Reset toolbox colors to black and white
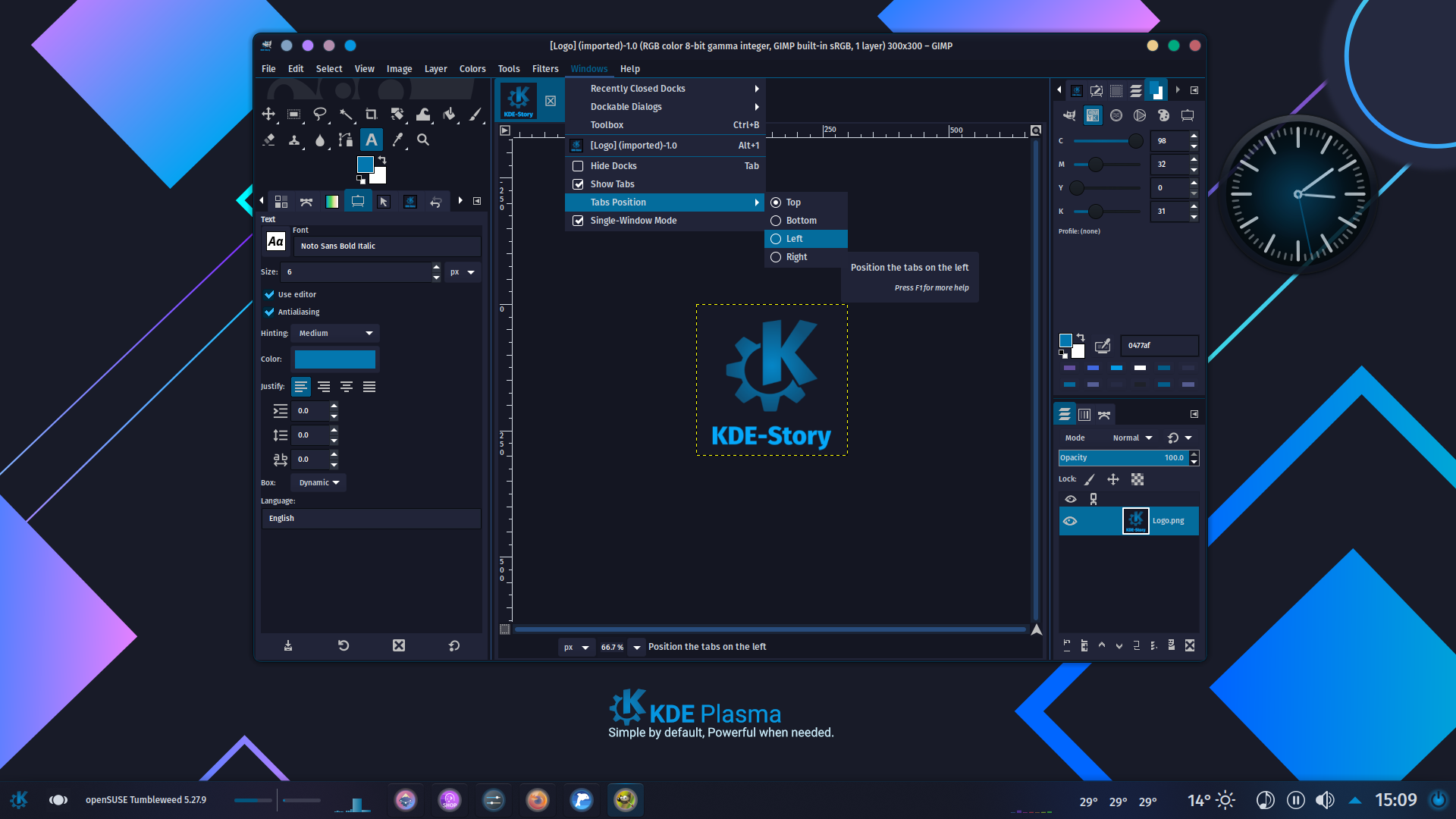This screenshot has width=1456, height=819. (x=361, y=180)
